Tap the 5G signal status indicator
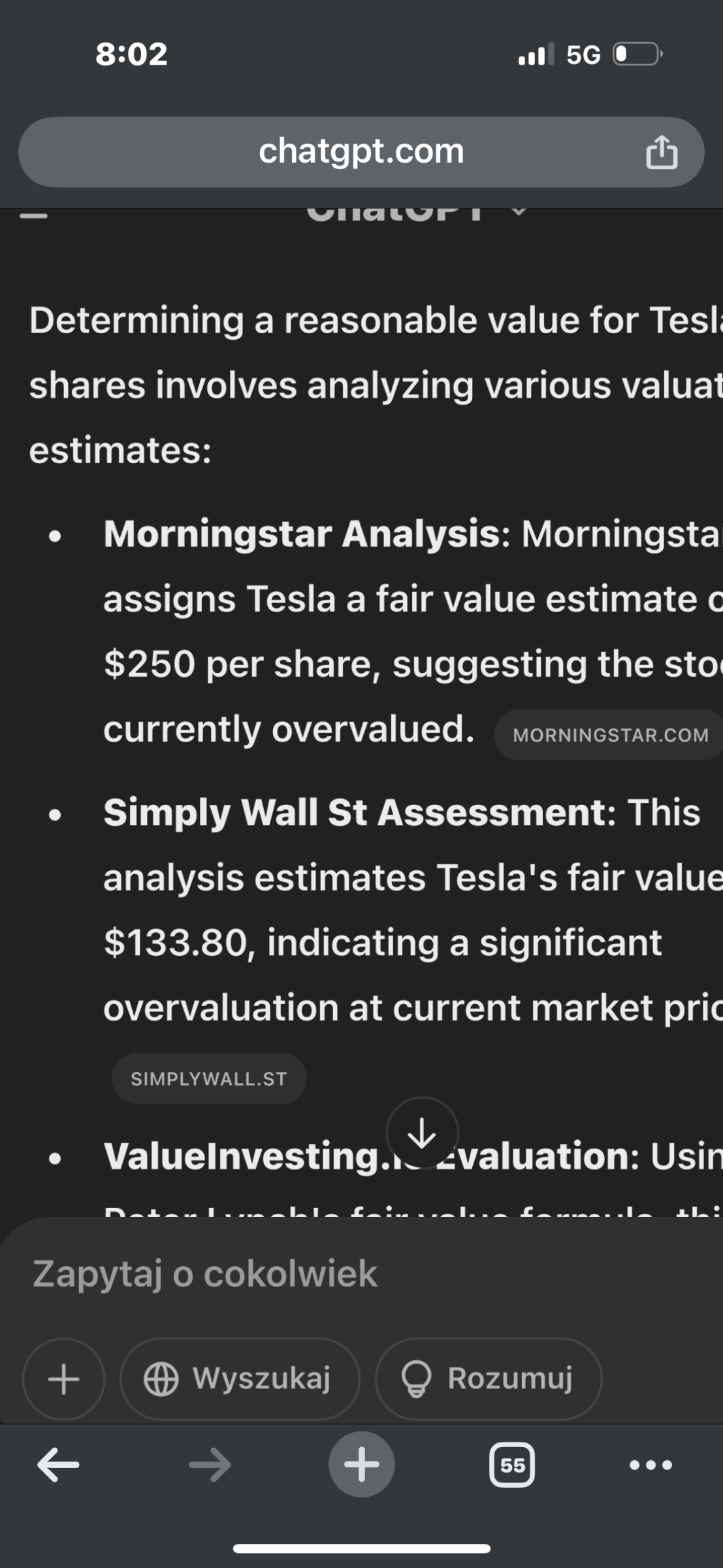Image resolution: width=723 pixels, height=1568 pixels. 583,54
